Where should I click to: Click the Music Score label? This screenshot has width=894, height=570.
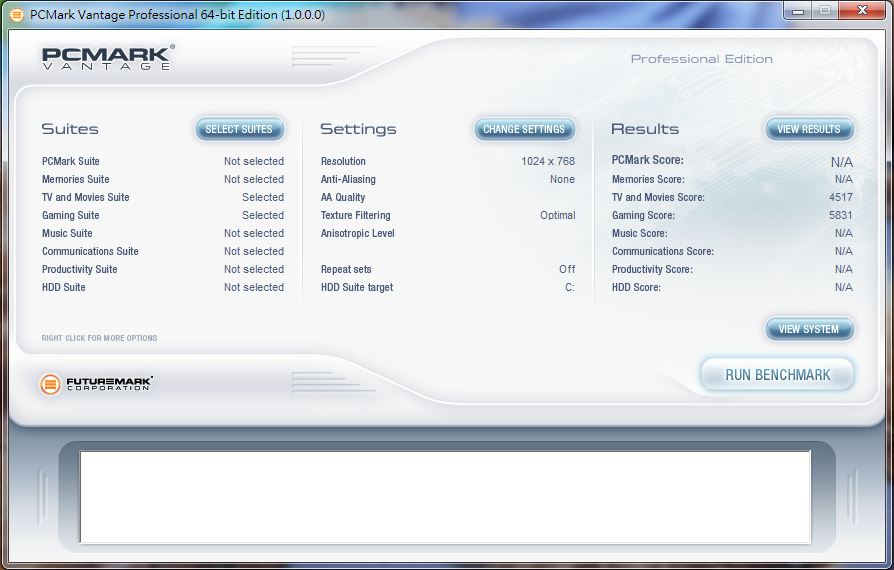click(639, 233)
